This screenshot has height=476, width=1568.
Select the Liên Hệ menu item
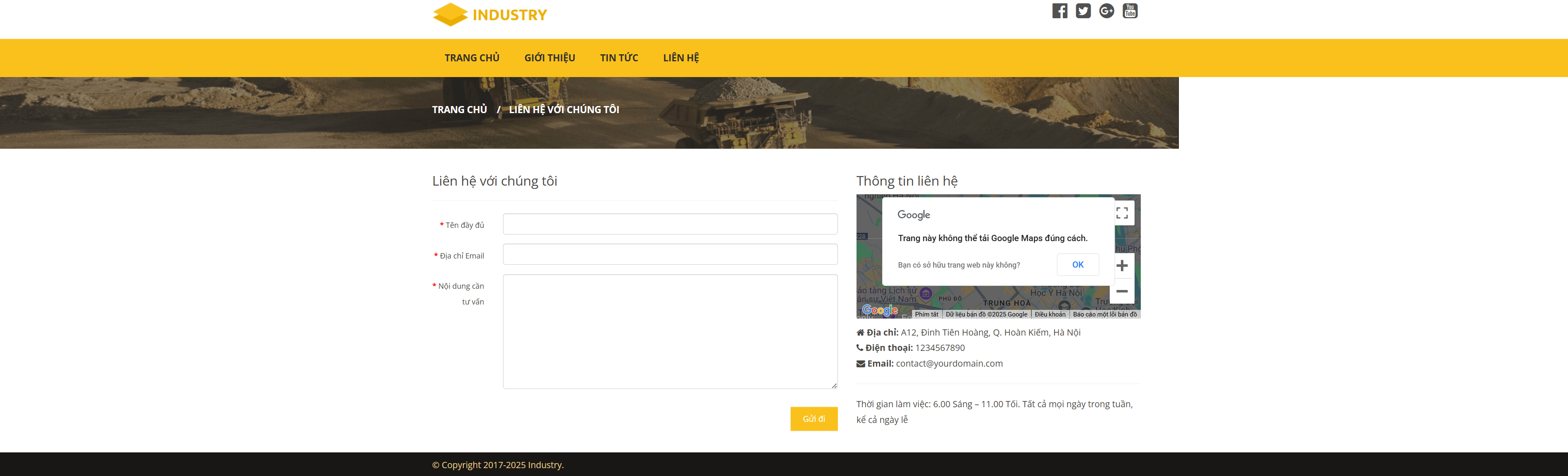point(680,58)
